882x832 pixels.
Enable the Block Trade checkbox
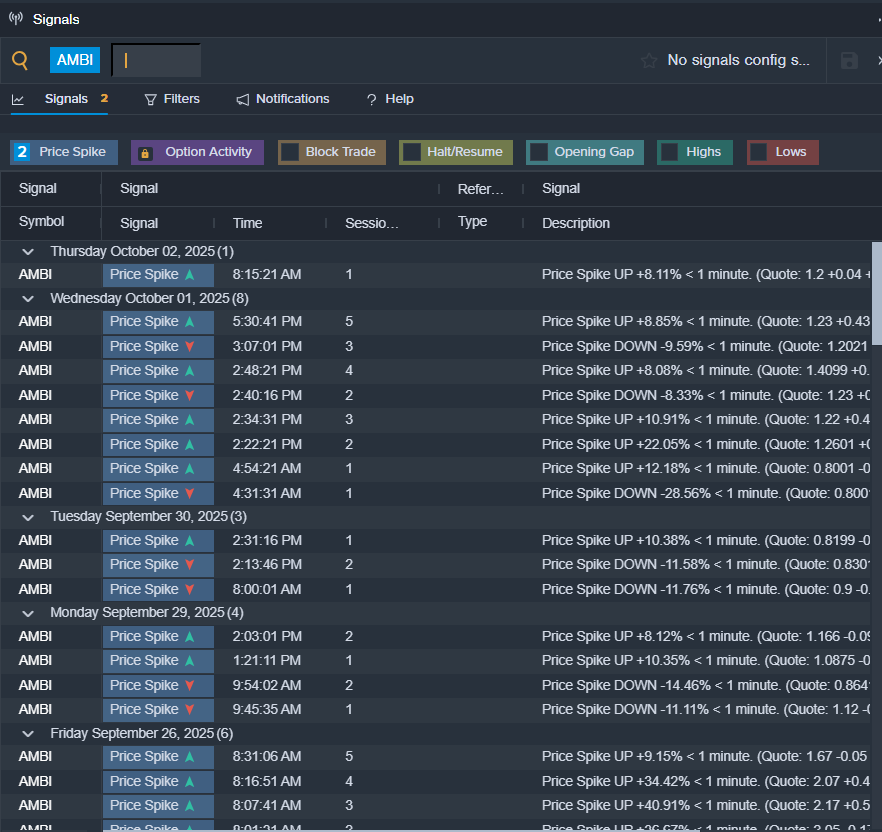(290, 152)
